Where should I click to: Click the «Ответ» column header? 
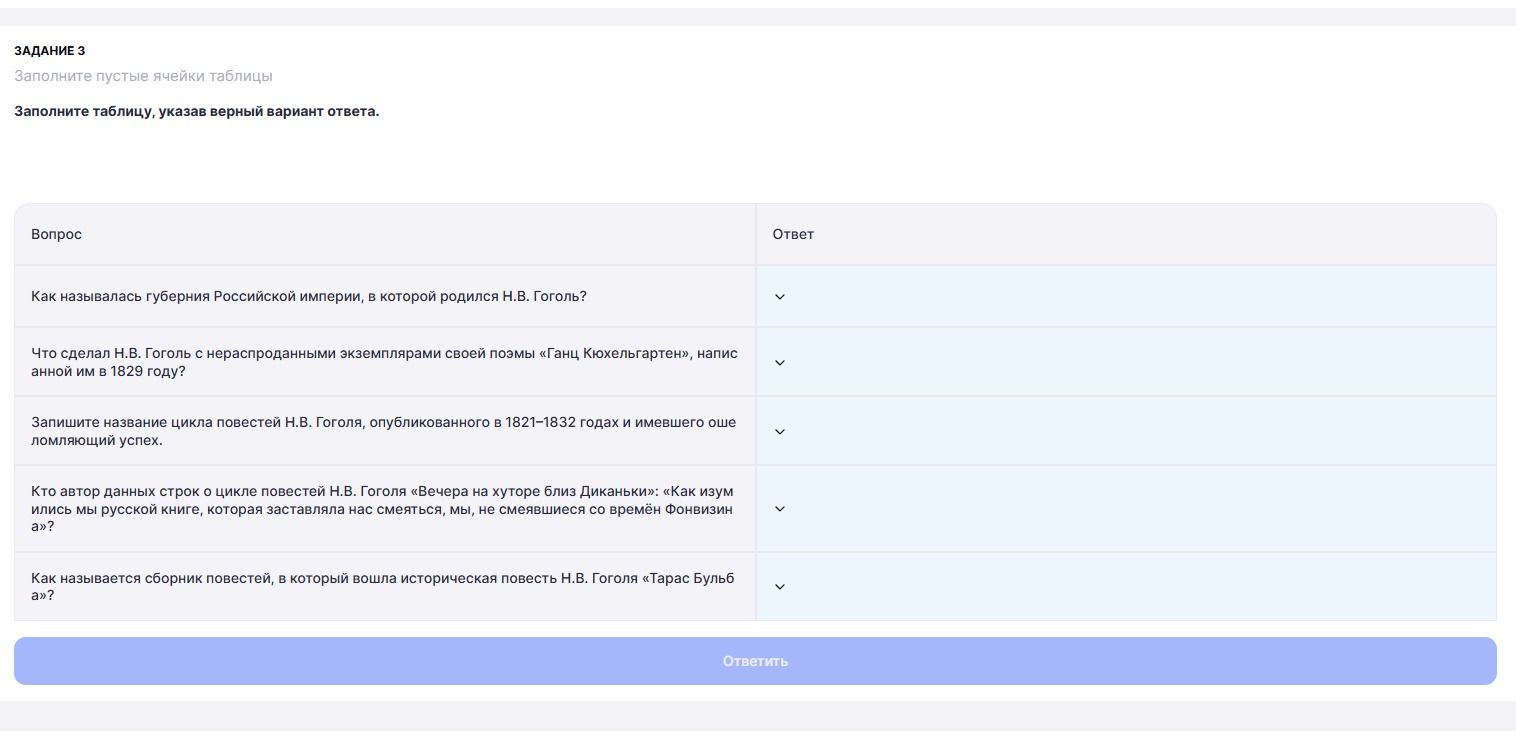coord(793,234)
